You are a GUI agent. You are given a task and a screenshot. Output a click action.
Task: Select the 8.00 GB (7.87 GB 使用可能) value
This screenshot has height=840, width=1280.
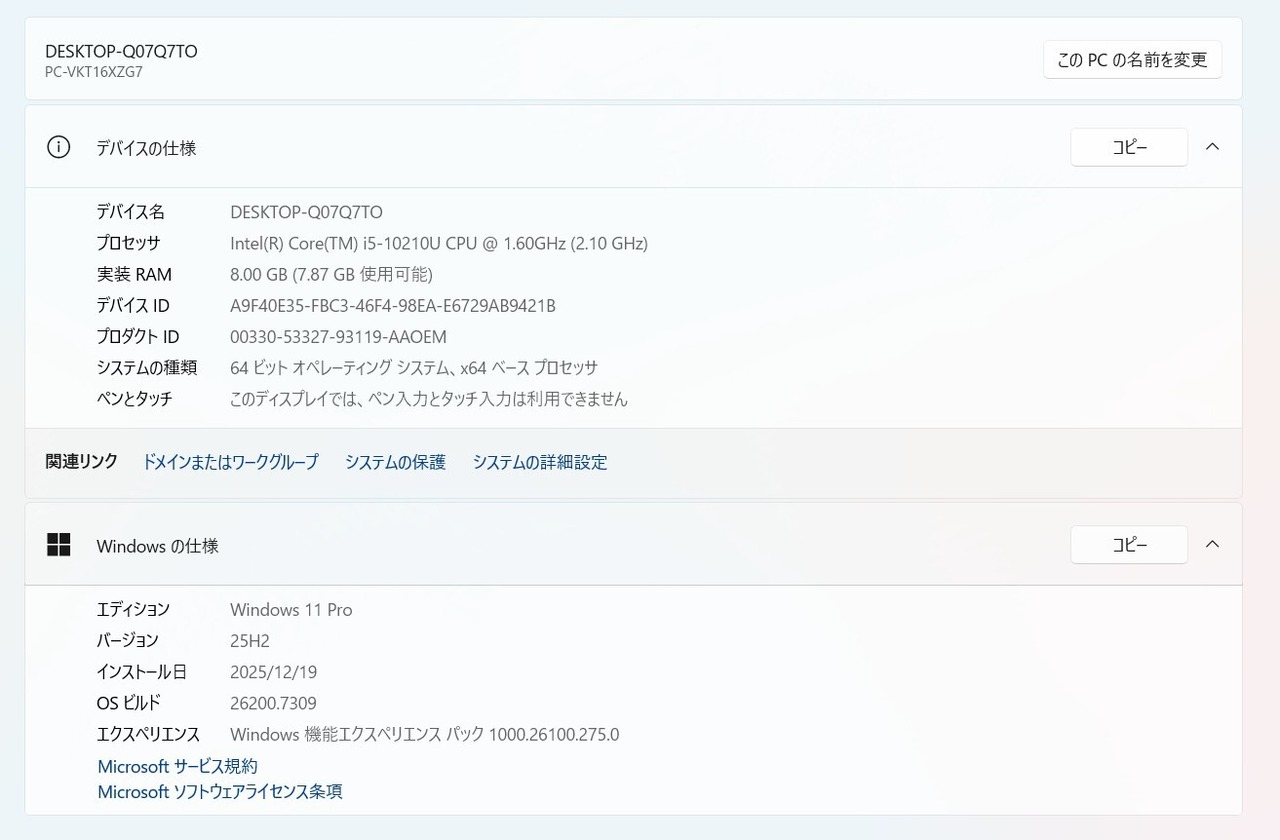(331, 274)
